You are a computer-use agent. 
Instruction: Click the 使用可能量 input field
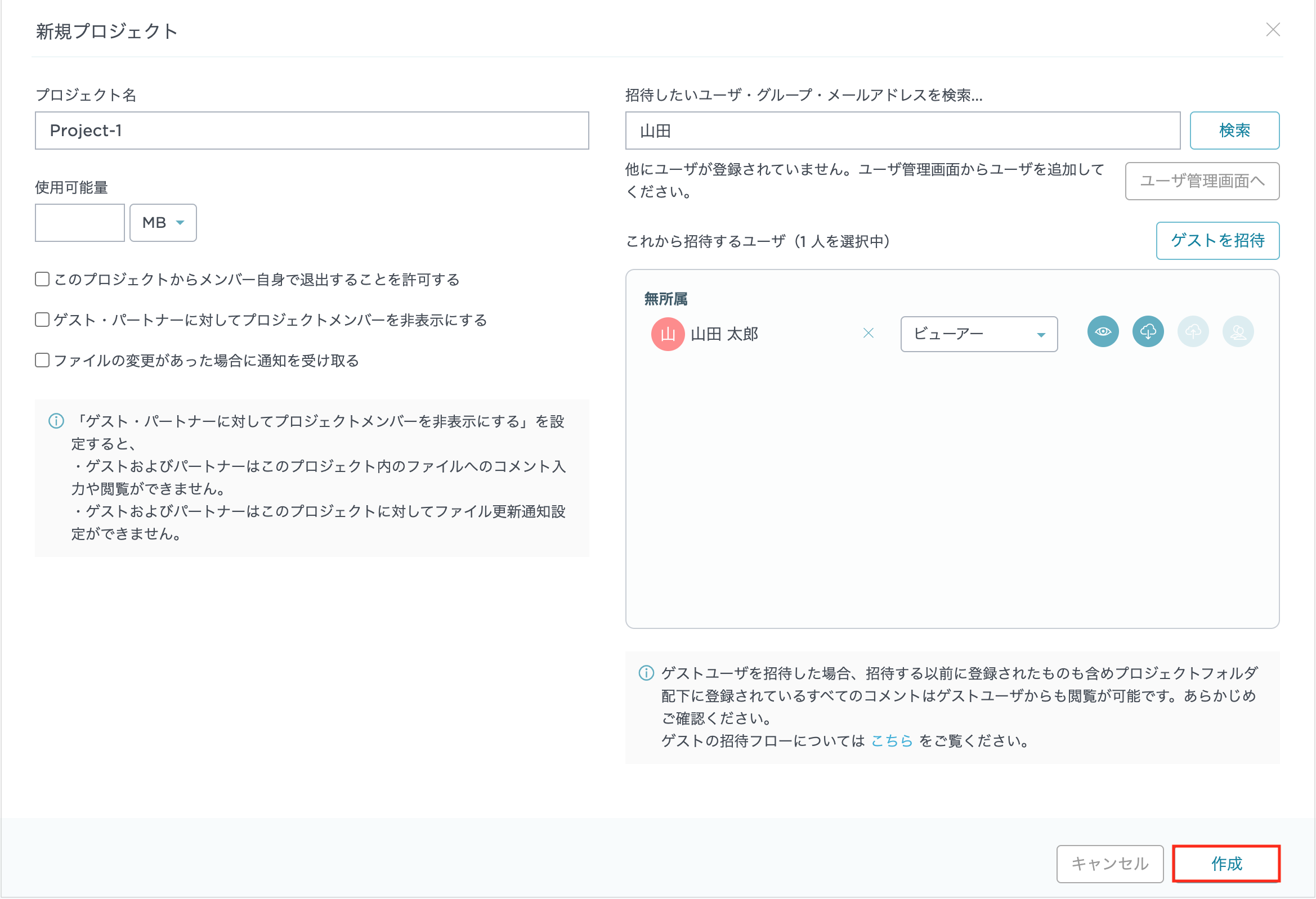pos(80,222)
